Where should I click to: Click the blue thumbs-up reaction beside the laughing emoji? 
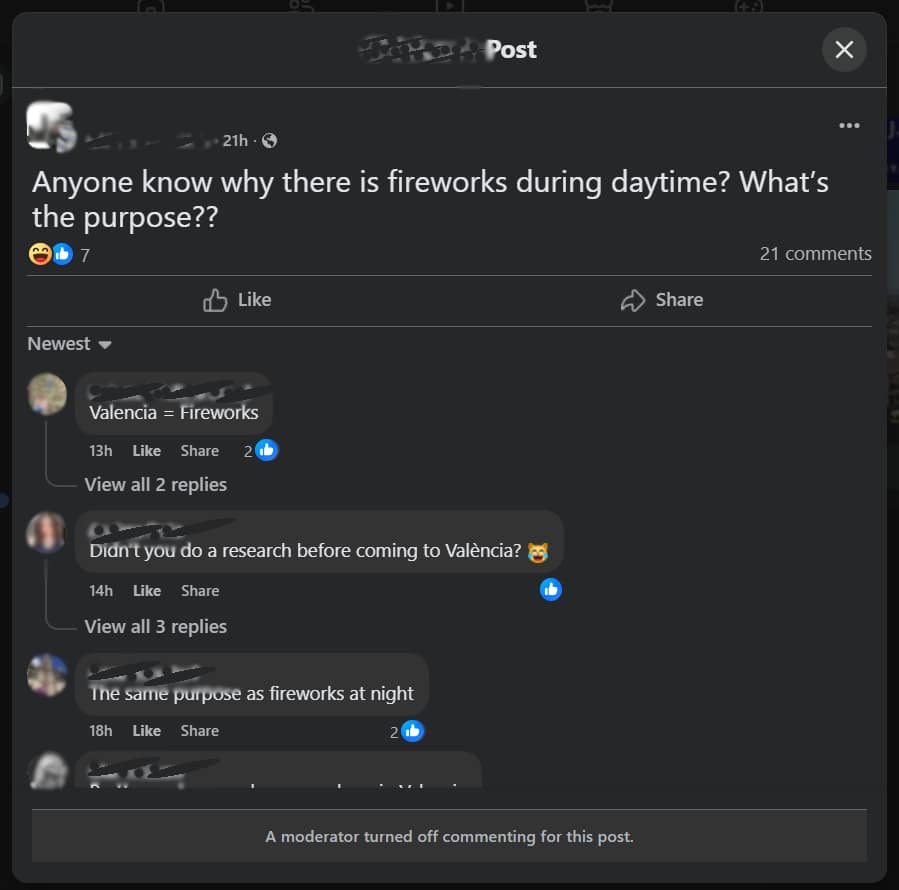tap(62, 253)
